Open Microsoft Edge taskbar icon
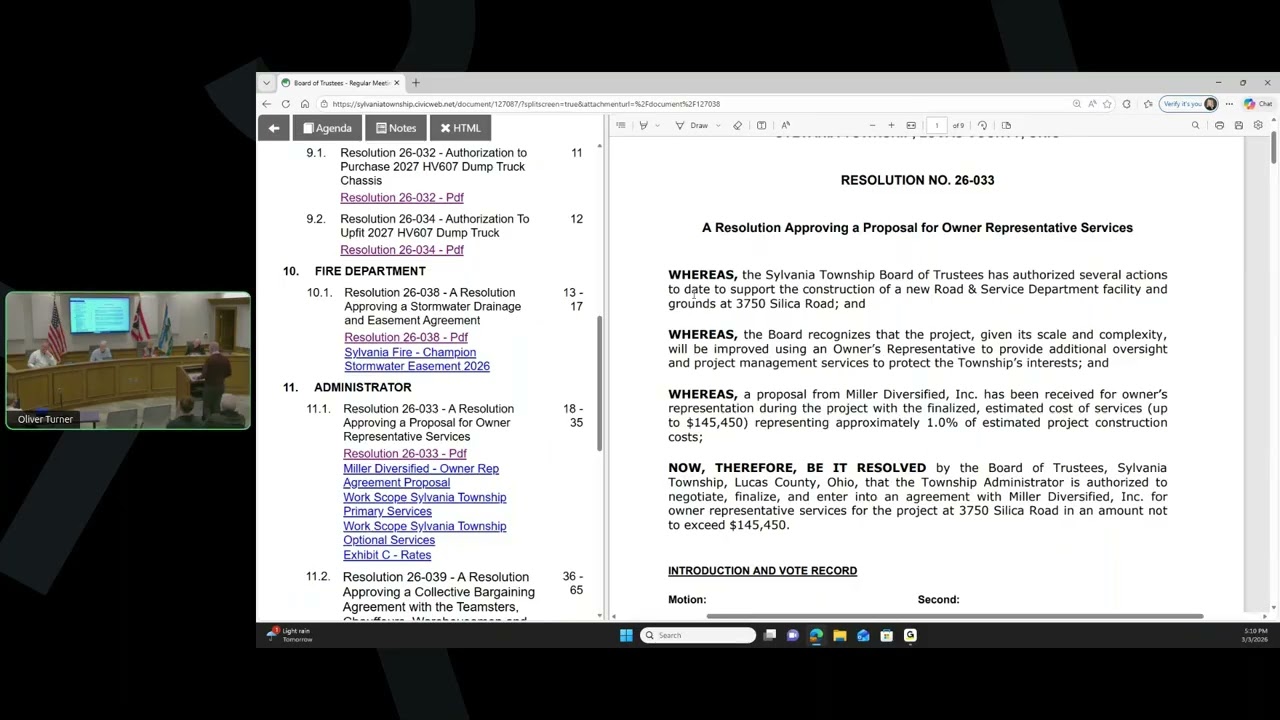This screenshot has width=1280, height=720. [816, 635]
